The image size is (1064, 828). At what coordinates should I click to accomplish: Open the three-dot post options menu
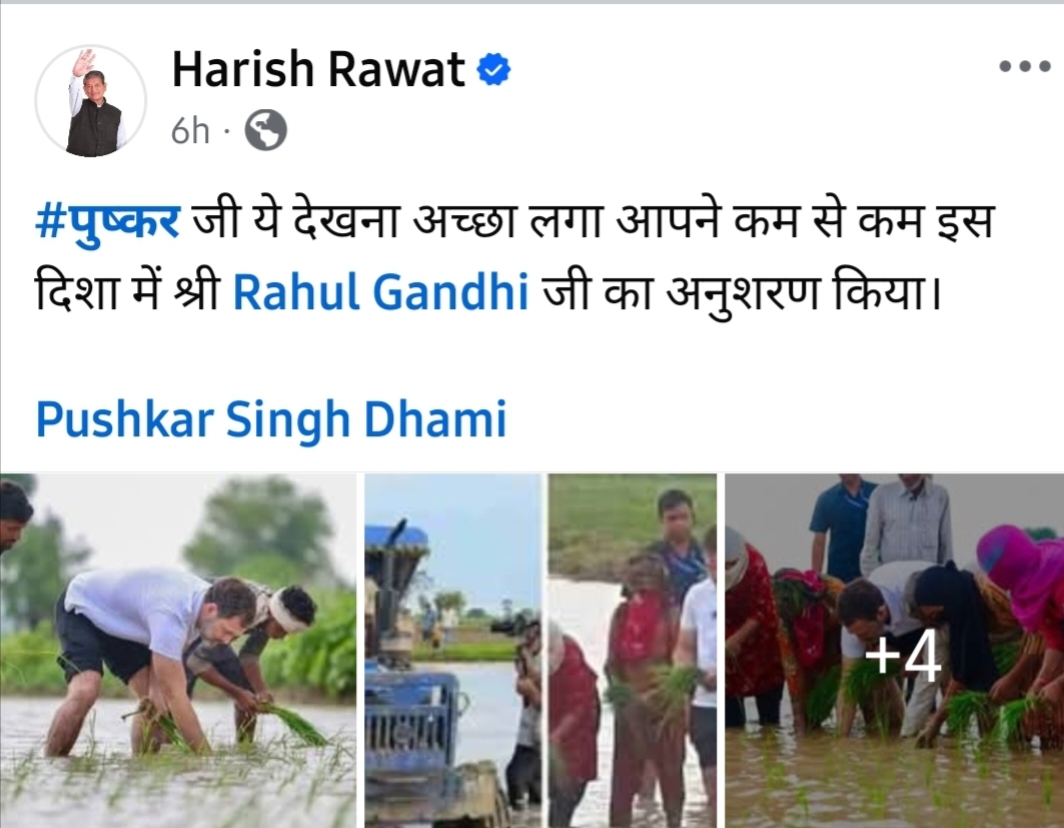pyautogui.click(x=1025, y=67)
